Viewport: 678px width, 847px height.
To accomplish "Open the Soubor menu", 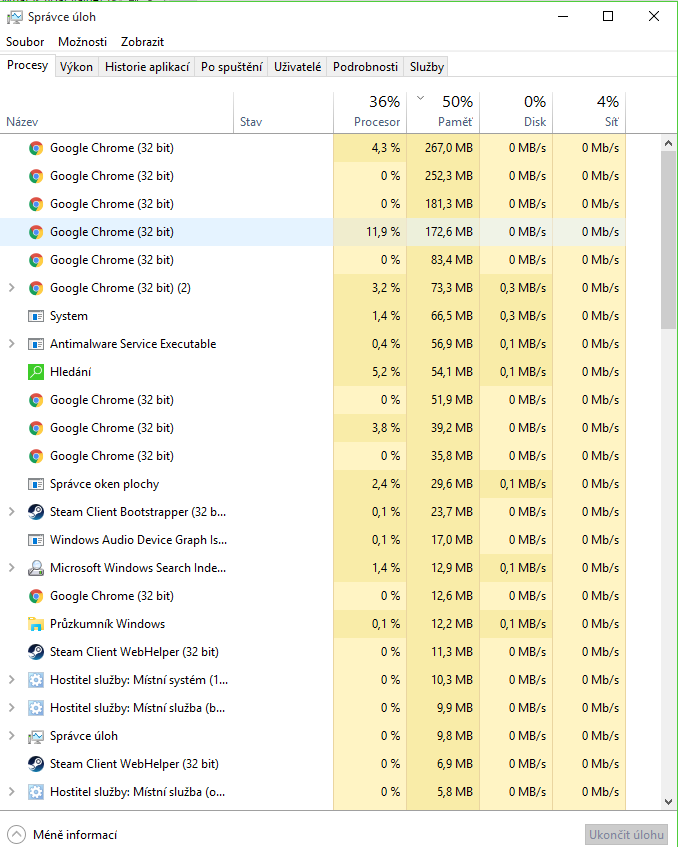I will 25,42.
